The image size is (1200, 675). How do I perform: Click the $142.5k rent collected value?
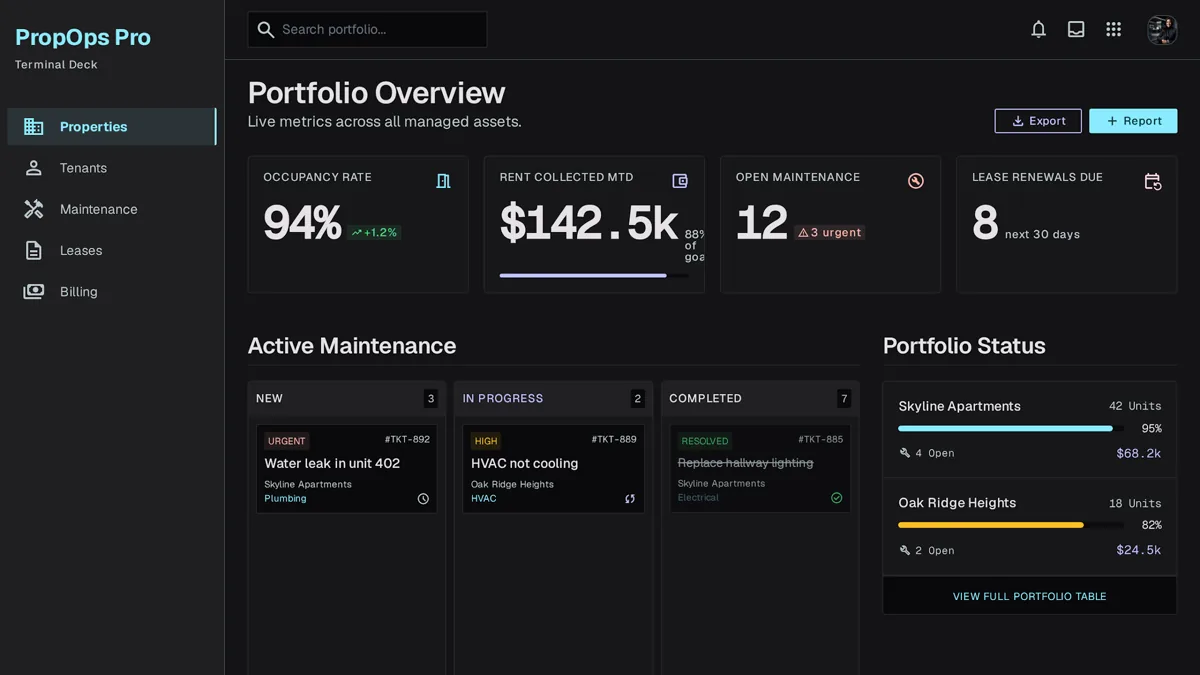(x=589, y=223)
